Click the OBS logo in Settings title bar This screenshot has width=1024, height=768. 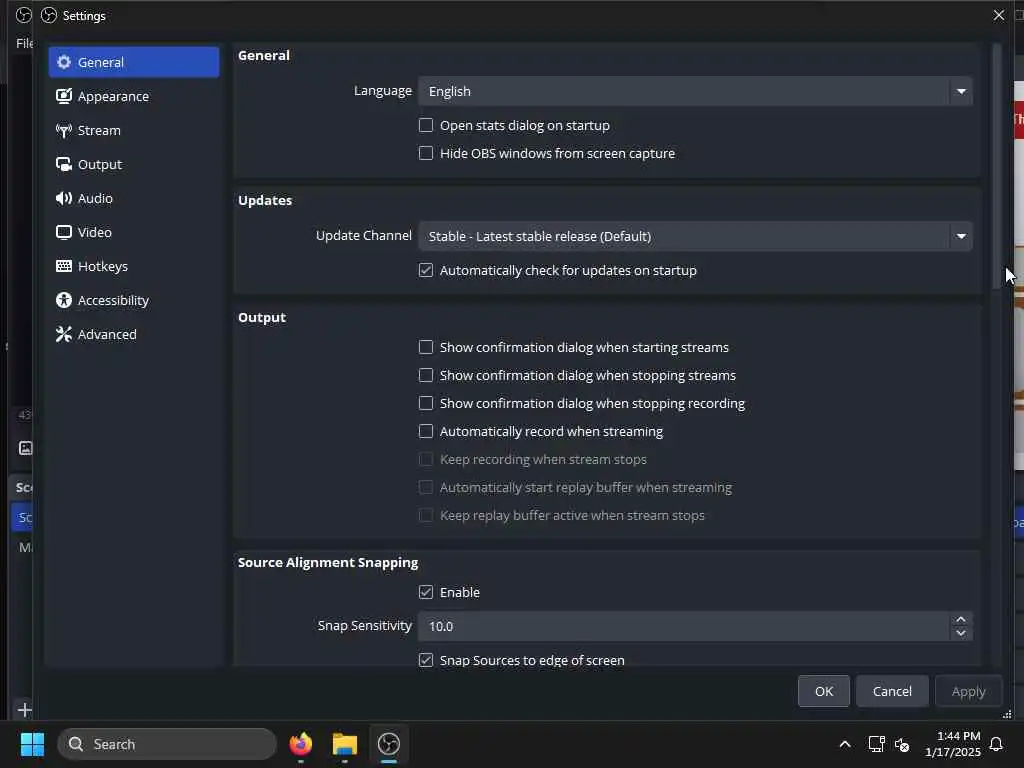49,15
